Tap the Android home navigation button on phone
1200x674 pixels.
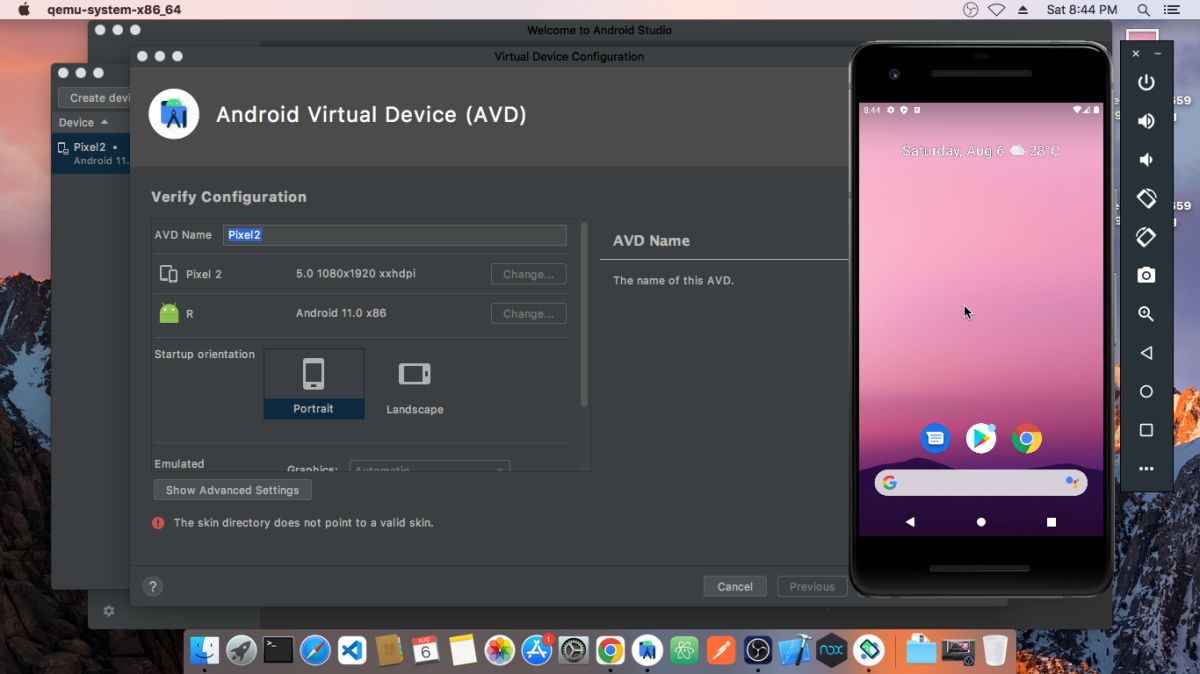981,522
